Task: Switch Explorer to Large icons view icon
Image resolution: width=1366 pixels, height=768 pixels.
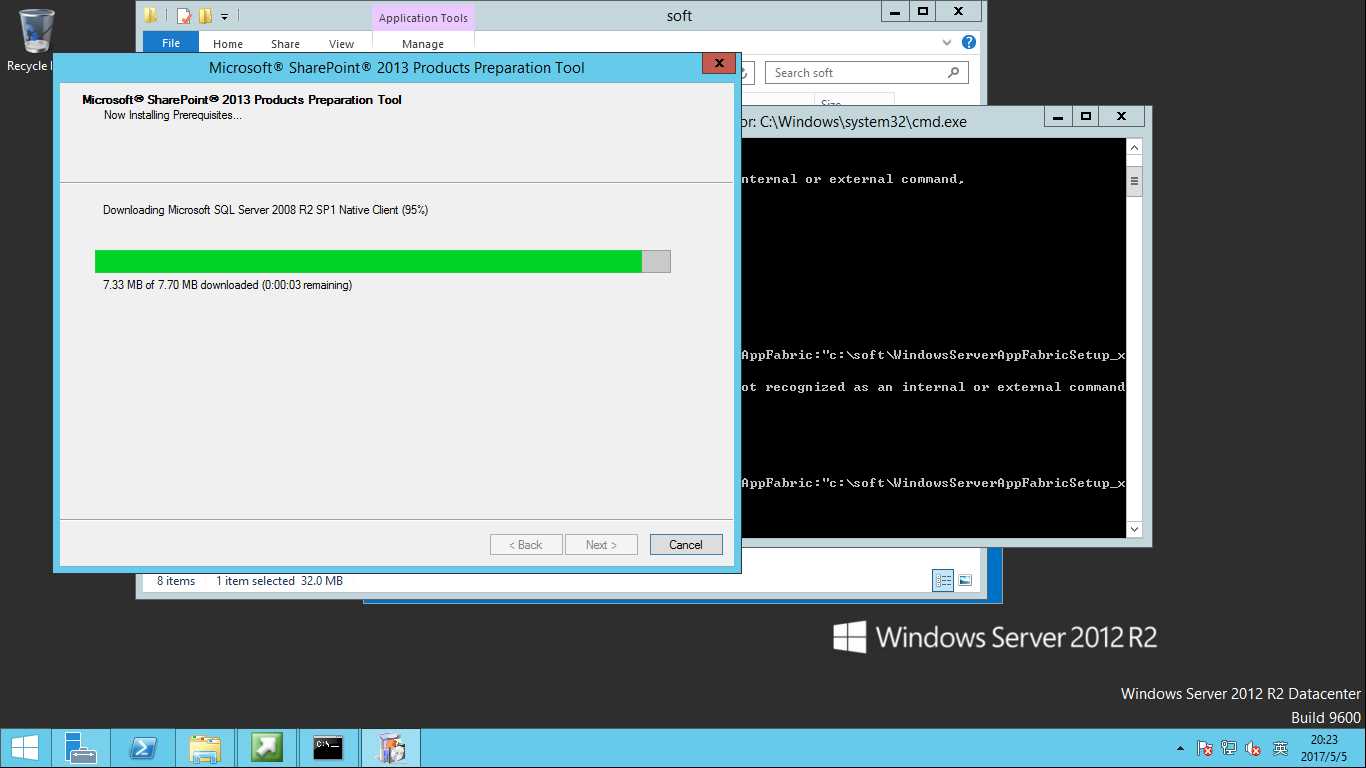Action: coord(965,581)
